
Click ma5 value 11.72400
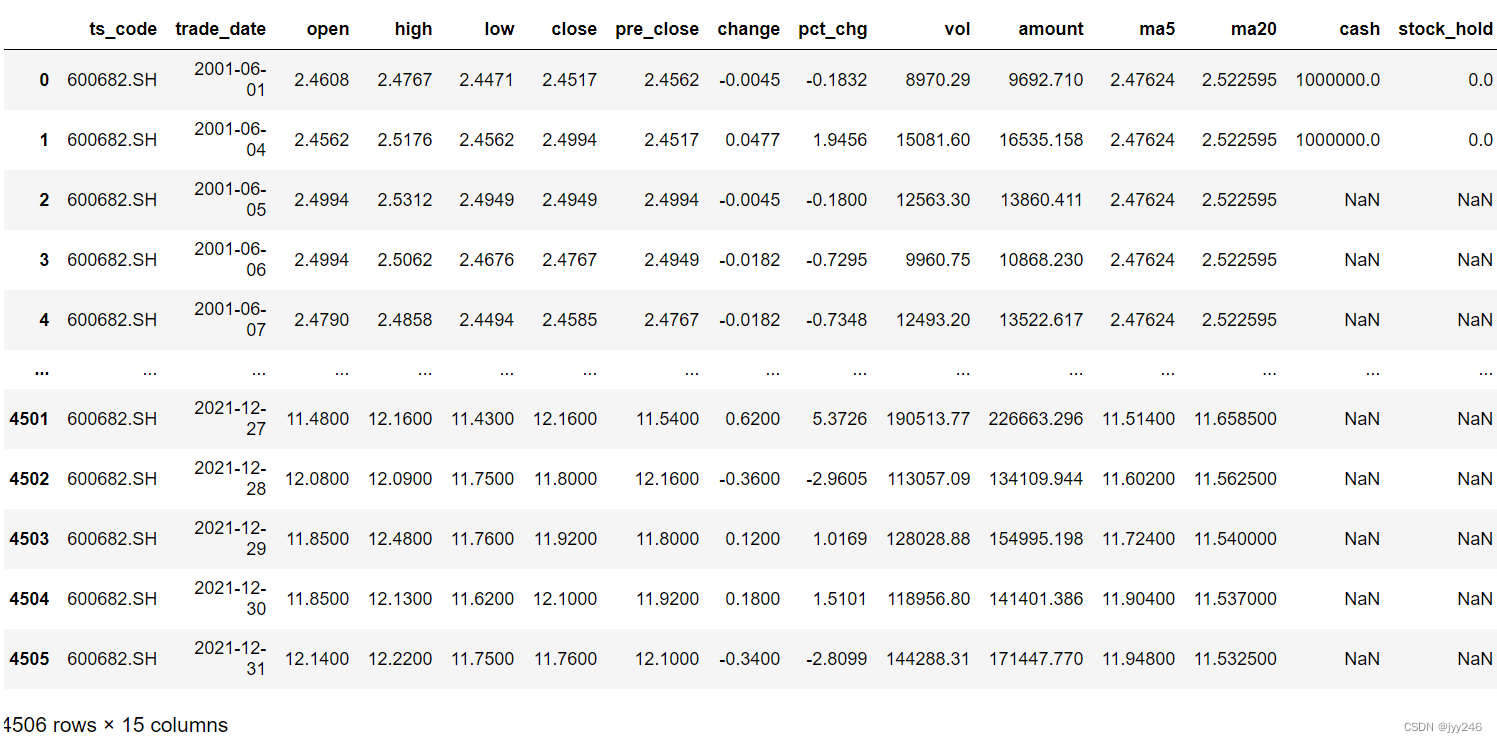pyautogui.click(x=1139, y=539)
